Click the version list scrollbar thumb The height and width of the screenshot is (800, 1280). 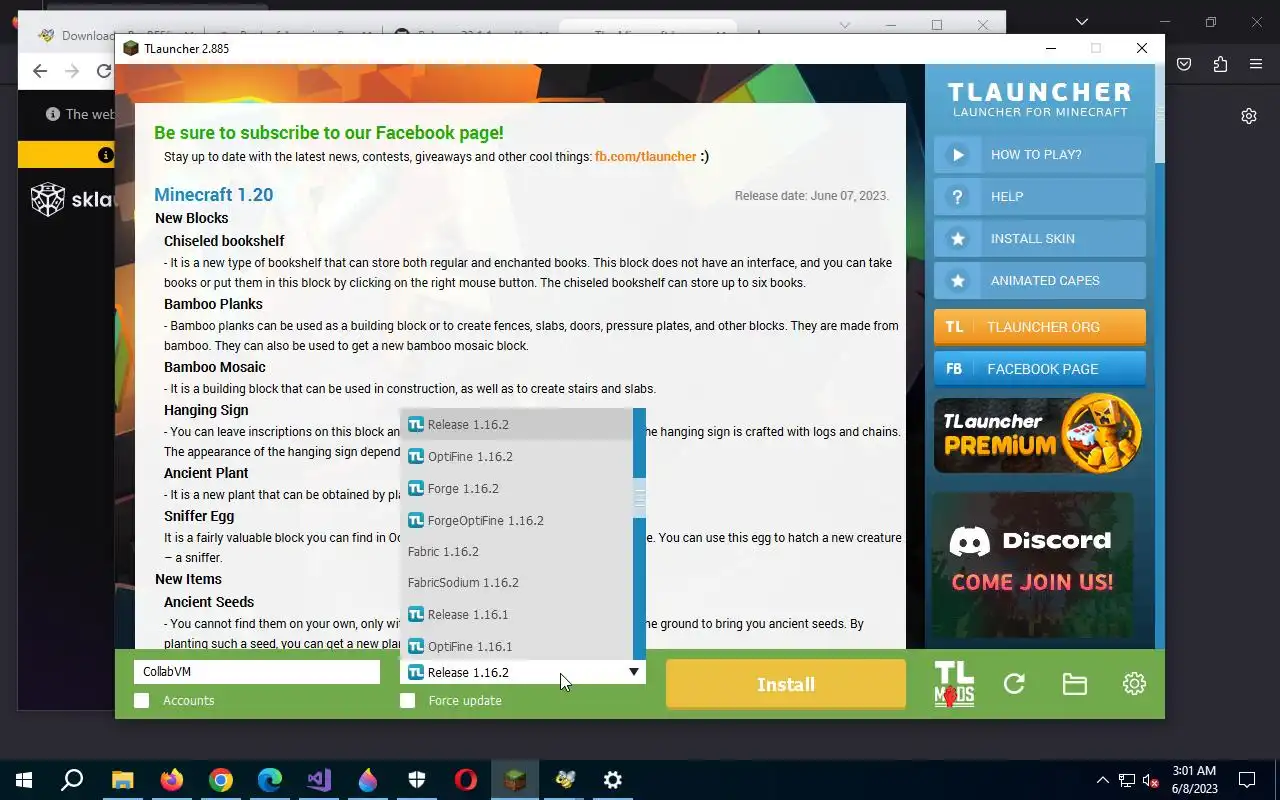640,496
